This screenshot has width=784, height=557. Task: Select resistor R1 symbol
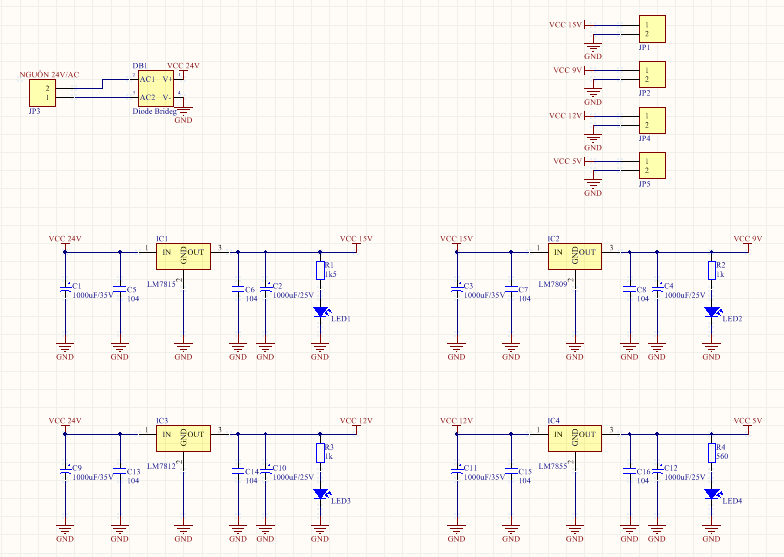click(x=320, y=270)
